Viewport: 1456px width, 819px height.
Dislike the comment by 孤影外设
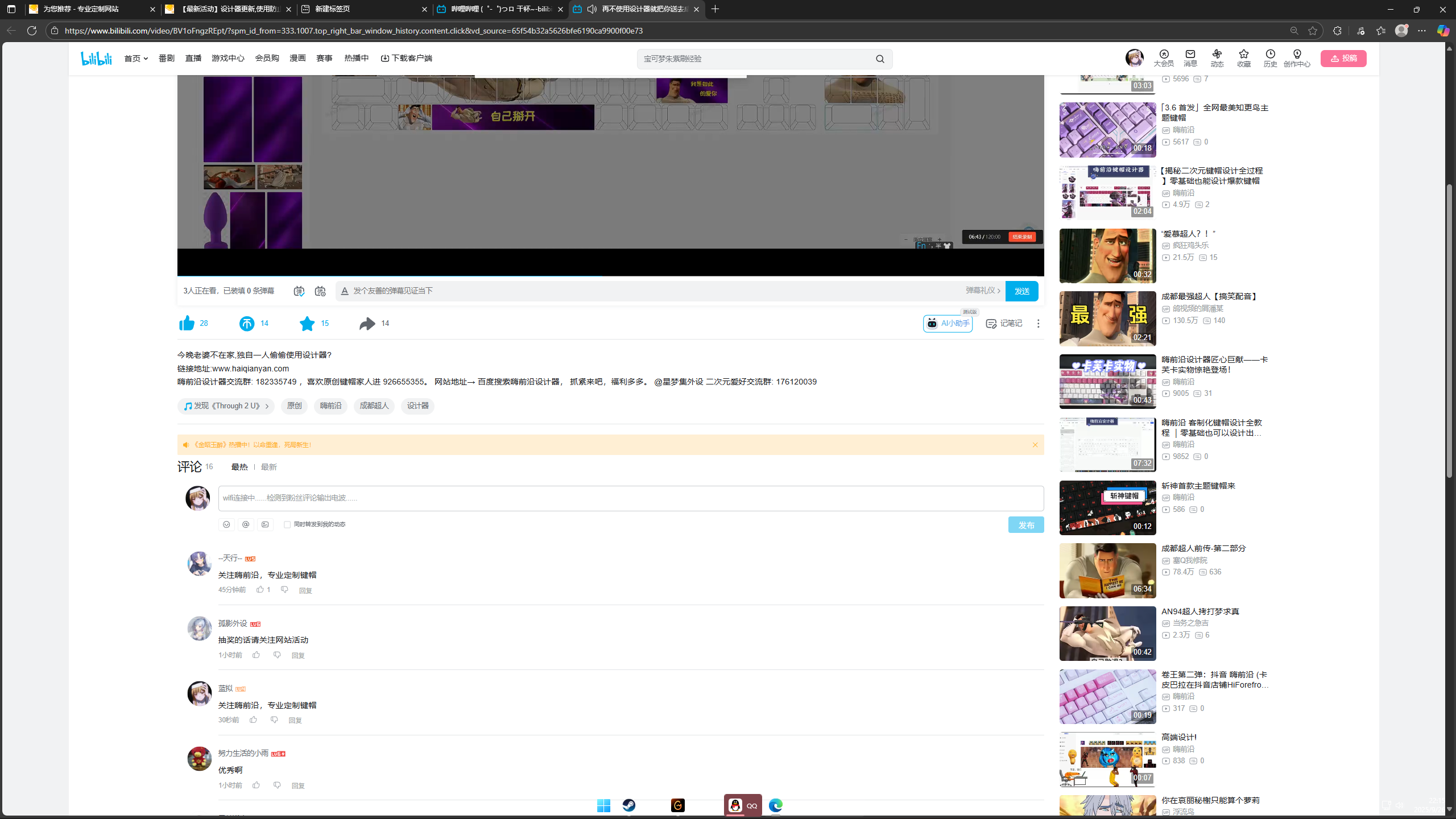[277, 655]
